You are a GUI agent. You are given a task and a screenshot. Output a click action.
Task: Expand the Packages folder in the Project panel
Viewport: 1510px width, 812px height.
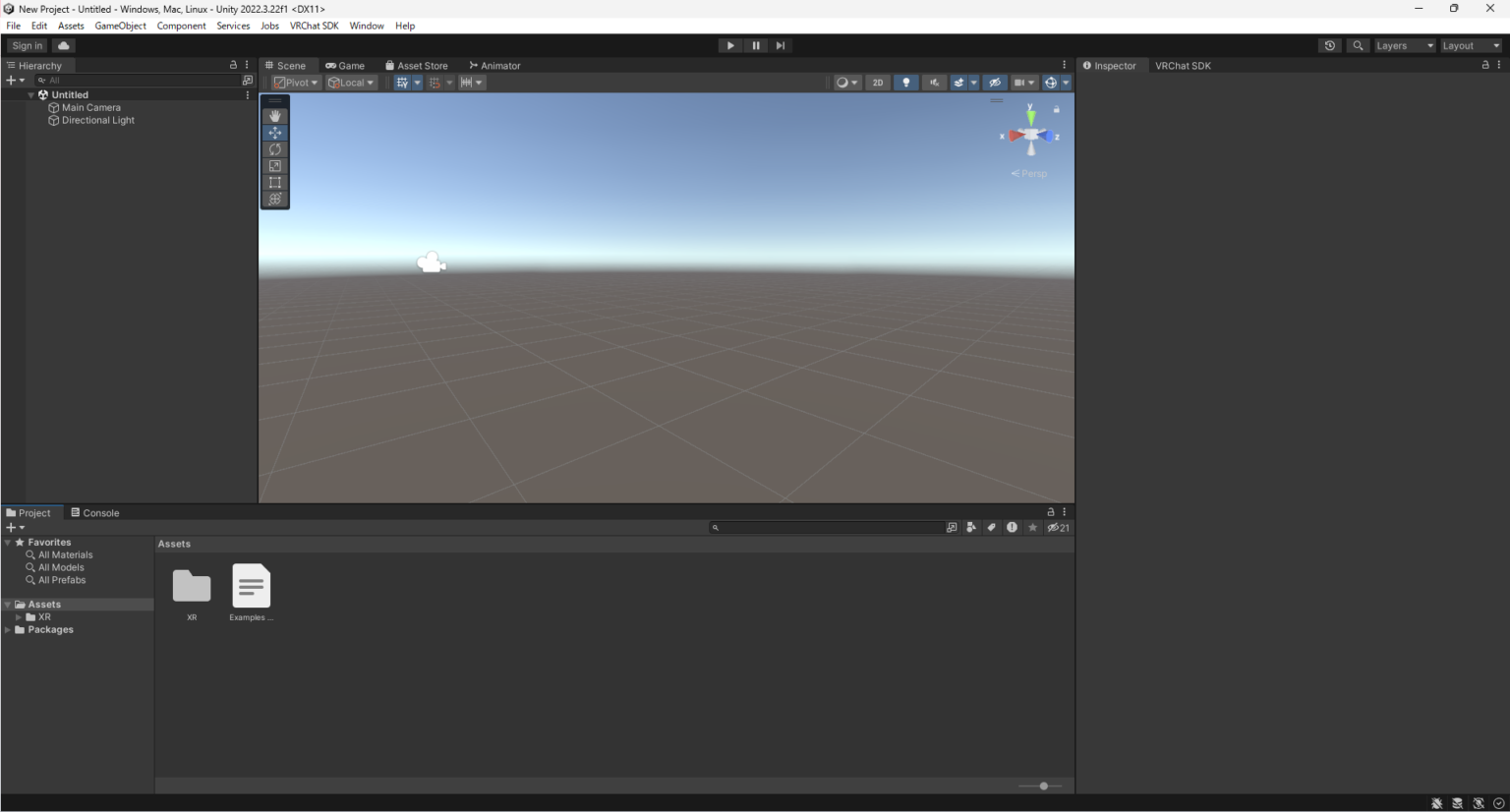pos(8,629)
